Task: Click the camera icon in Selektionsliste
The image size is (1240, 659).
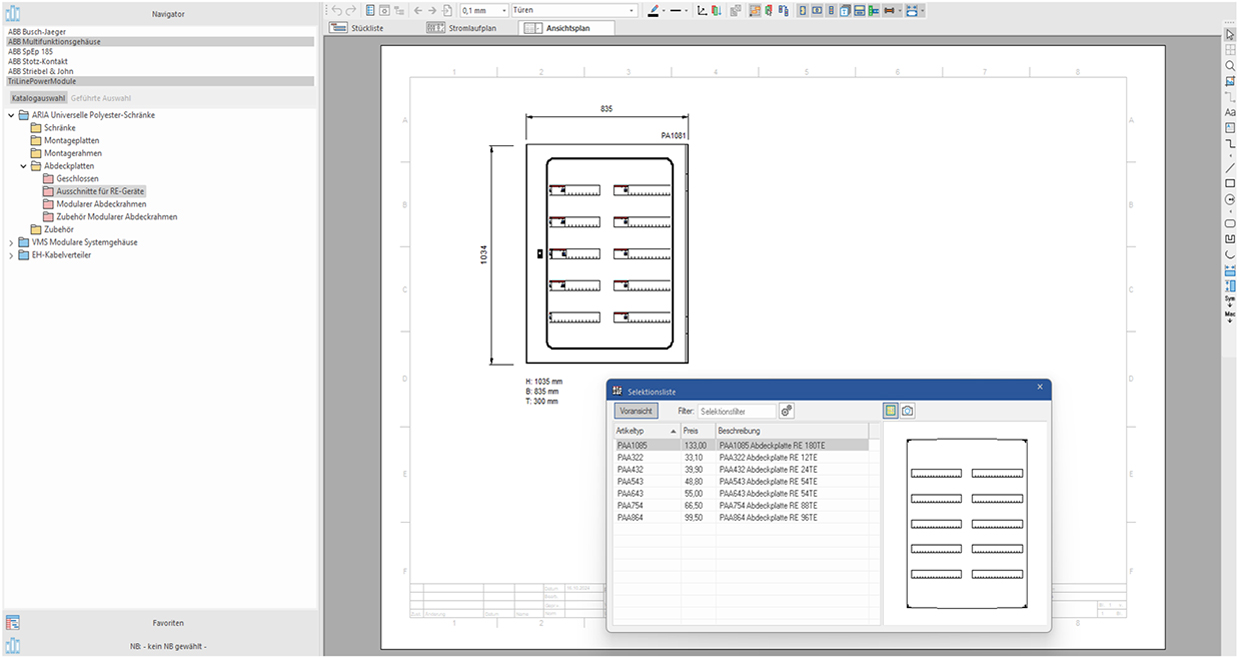Action: click(x=907, y=411)
